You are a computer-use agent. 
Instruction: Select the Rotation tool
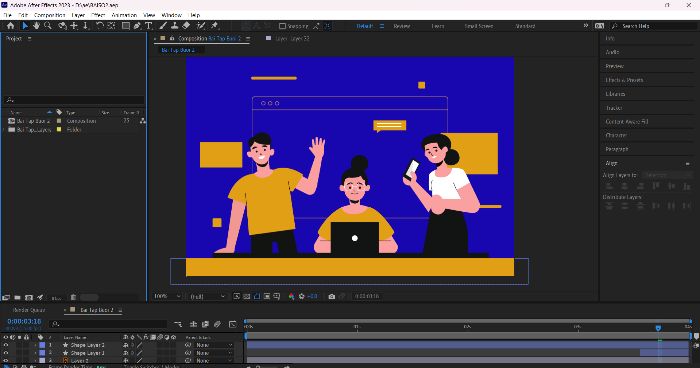100,26
